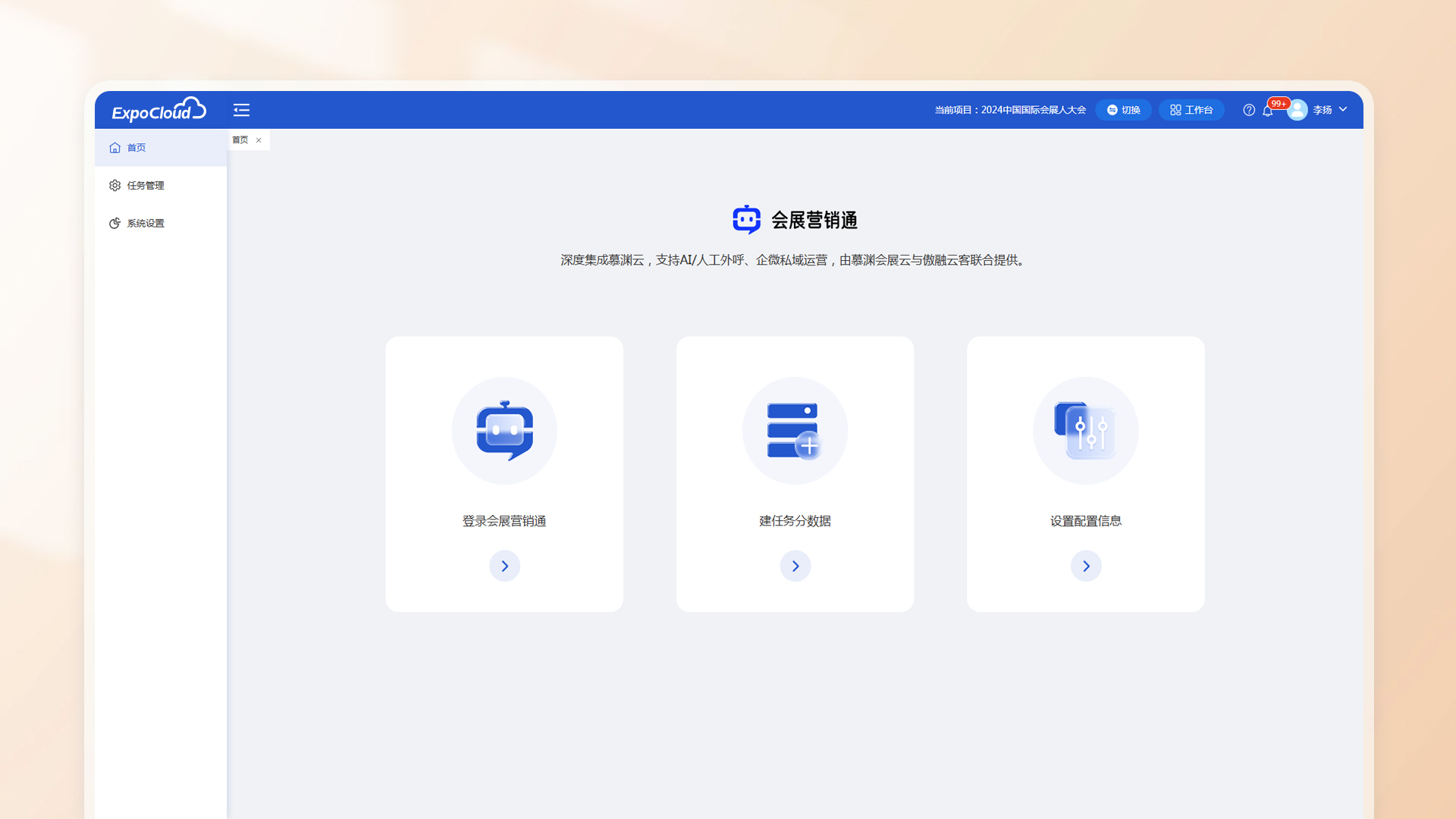This screenshot has height=819, width=1456.
Task: Click the 设置配置信息 label
Action: [1086, 521]
